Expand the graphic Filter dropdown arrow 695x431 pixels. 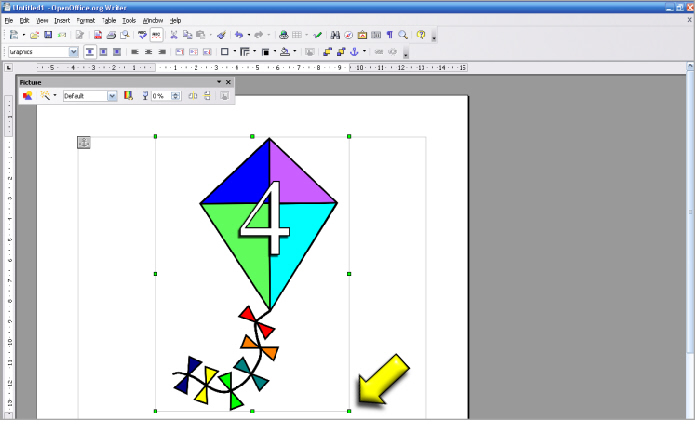coord(55,96)
